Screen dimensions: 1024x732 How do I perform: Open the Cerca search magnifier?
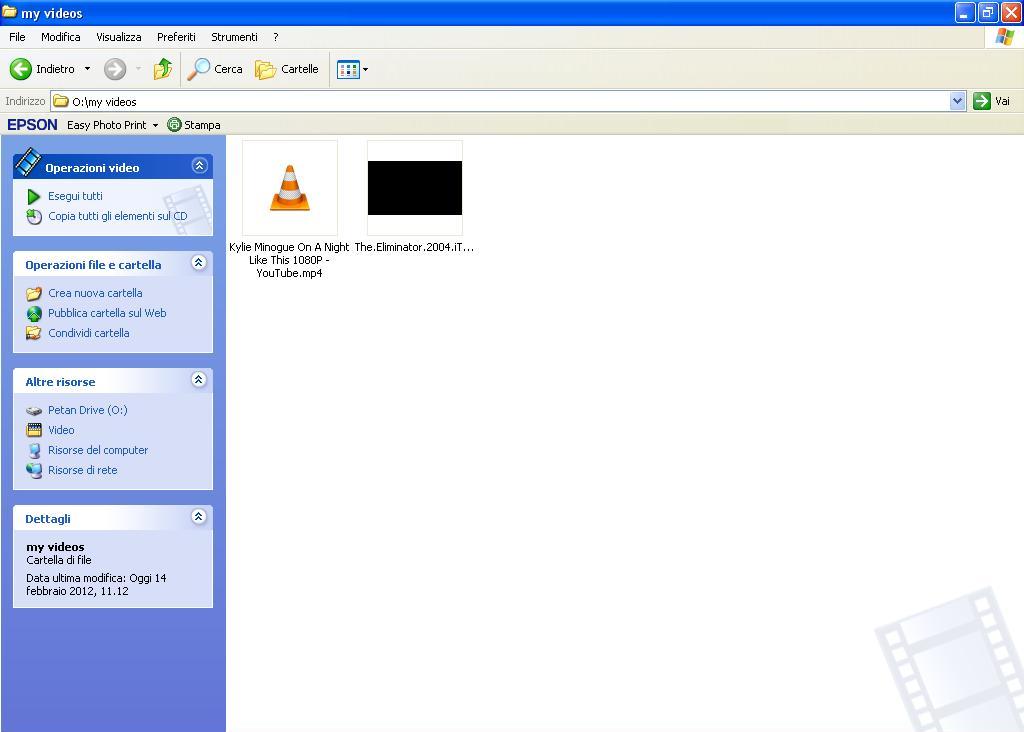pyautogui.click(x=199, y=69)
